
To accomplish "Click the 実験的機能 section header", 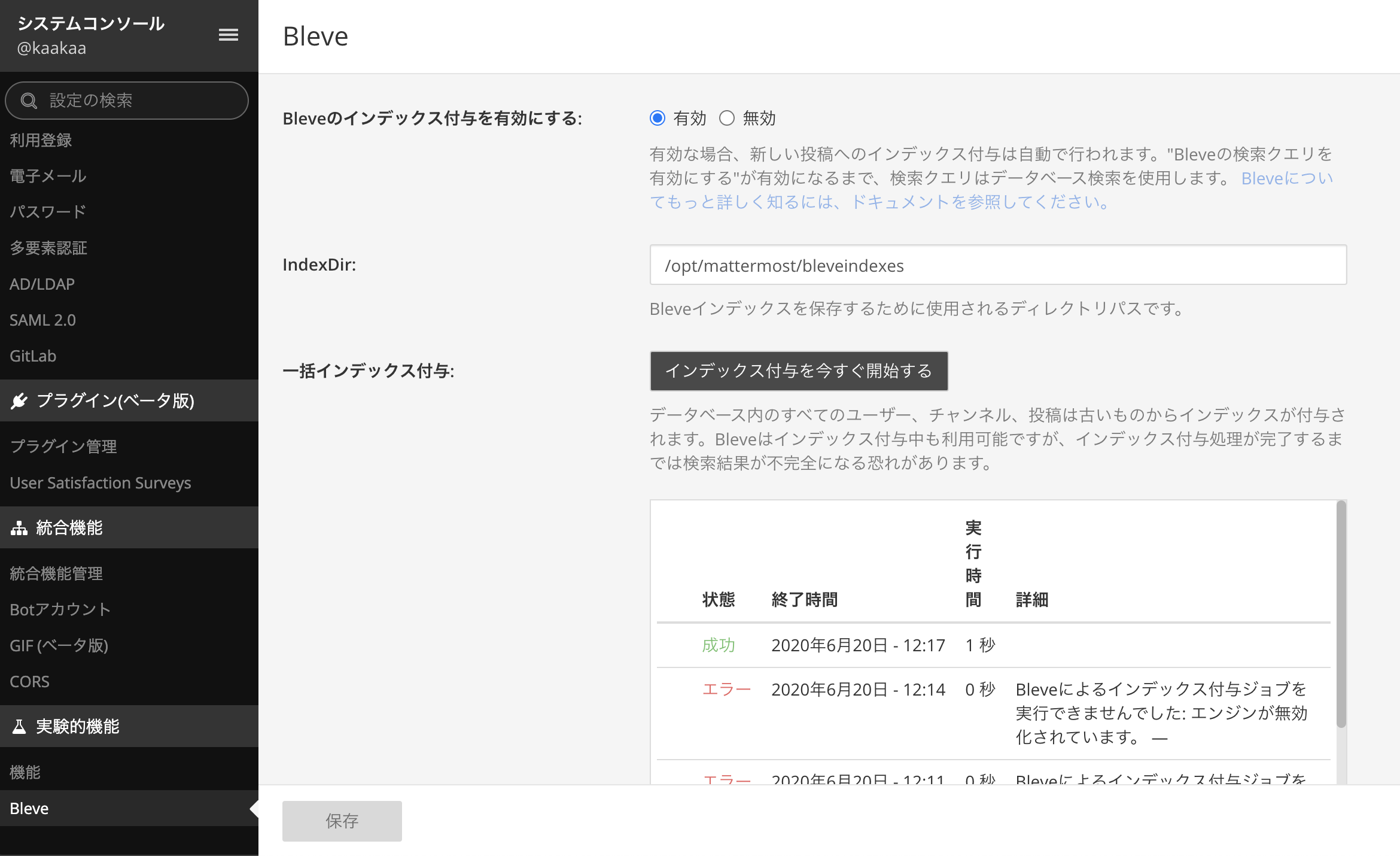I will point(129,726).
